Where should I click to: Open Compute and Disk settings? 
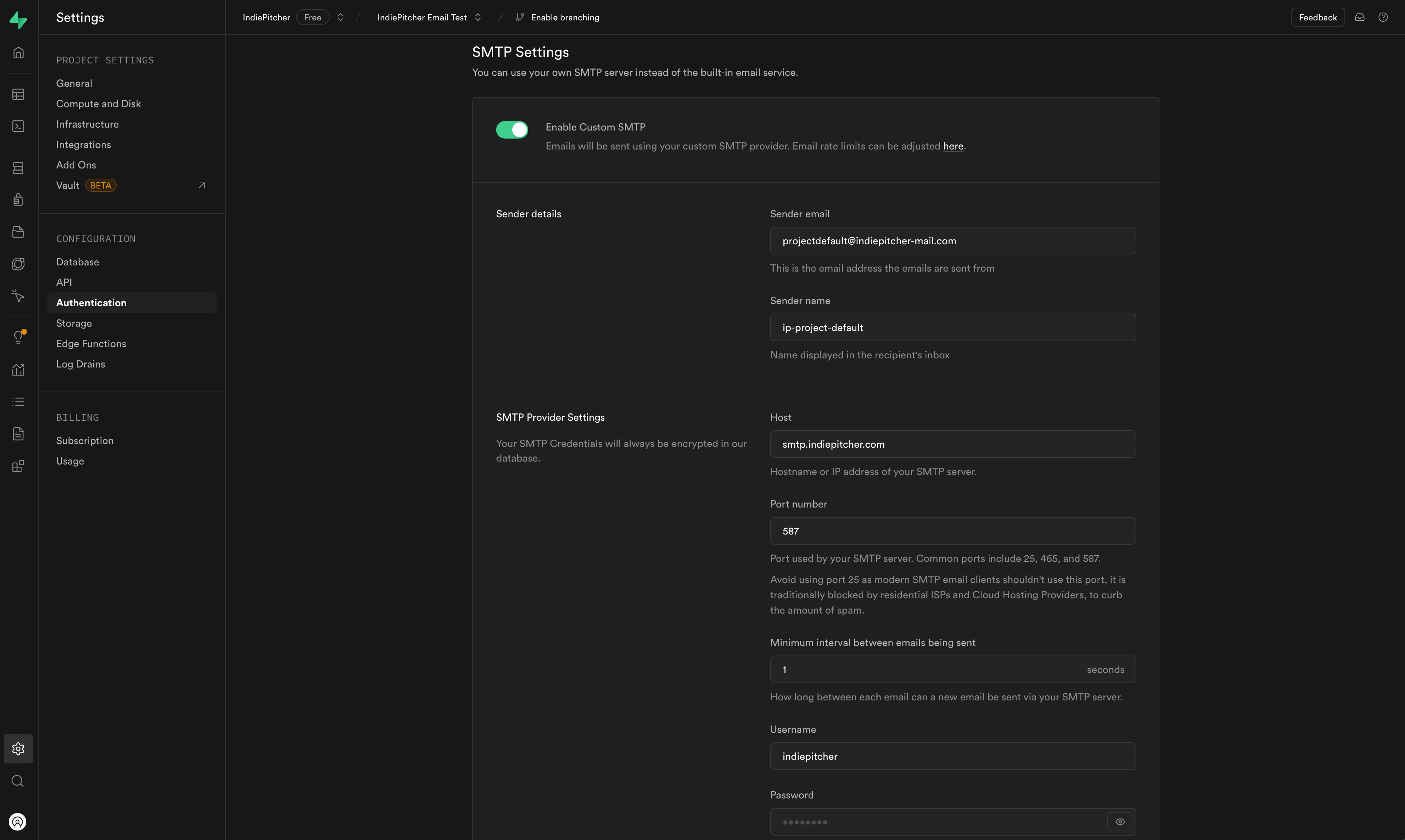98,104
